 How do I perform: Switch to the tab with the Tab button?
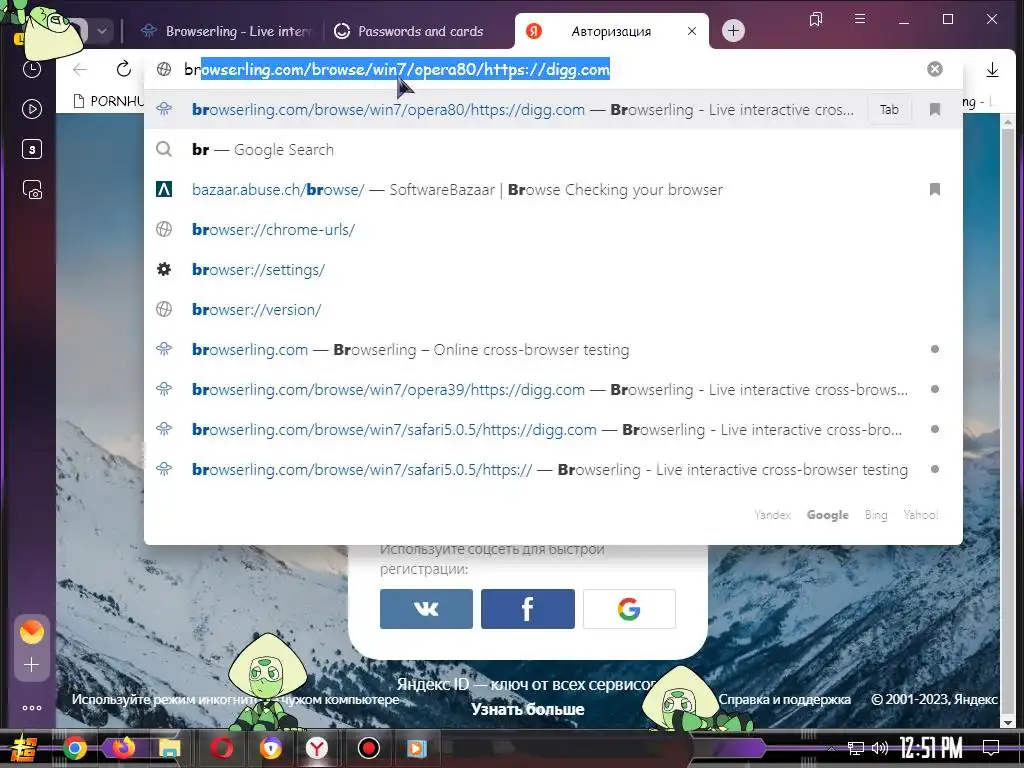[x=889, y=110]
